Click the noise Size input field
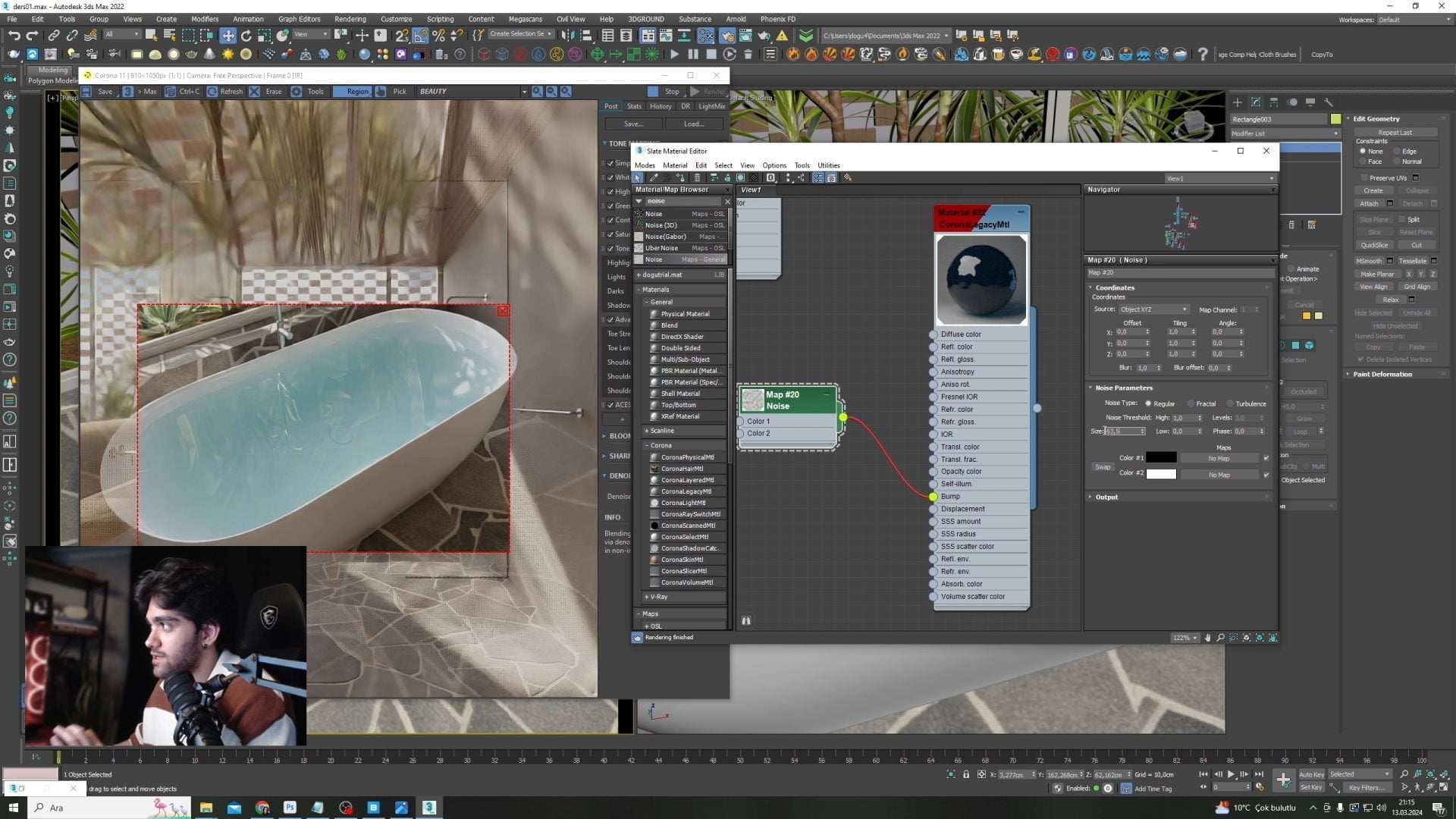Image resolution: width=1456 pixels, height=819 pixels. 1122,431
